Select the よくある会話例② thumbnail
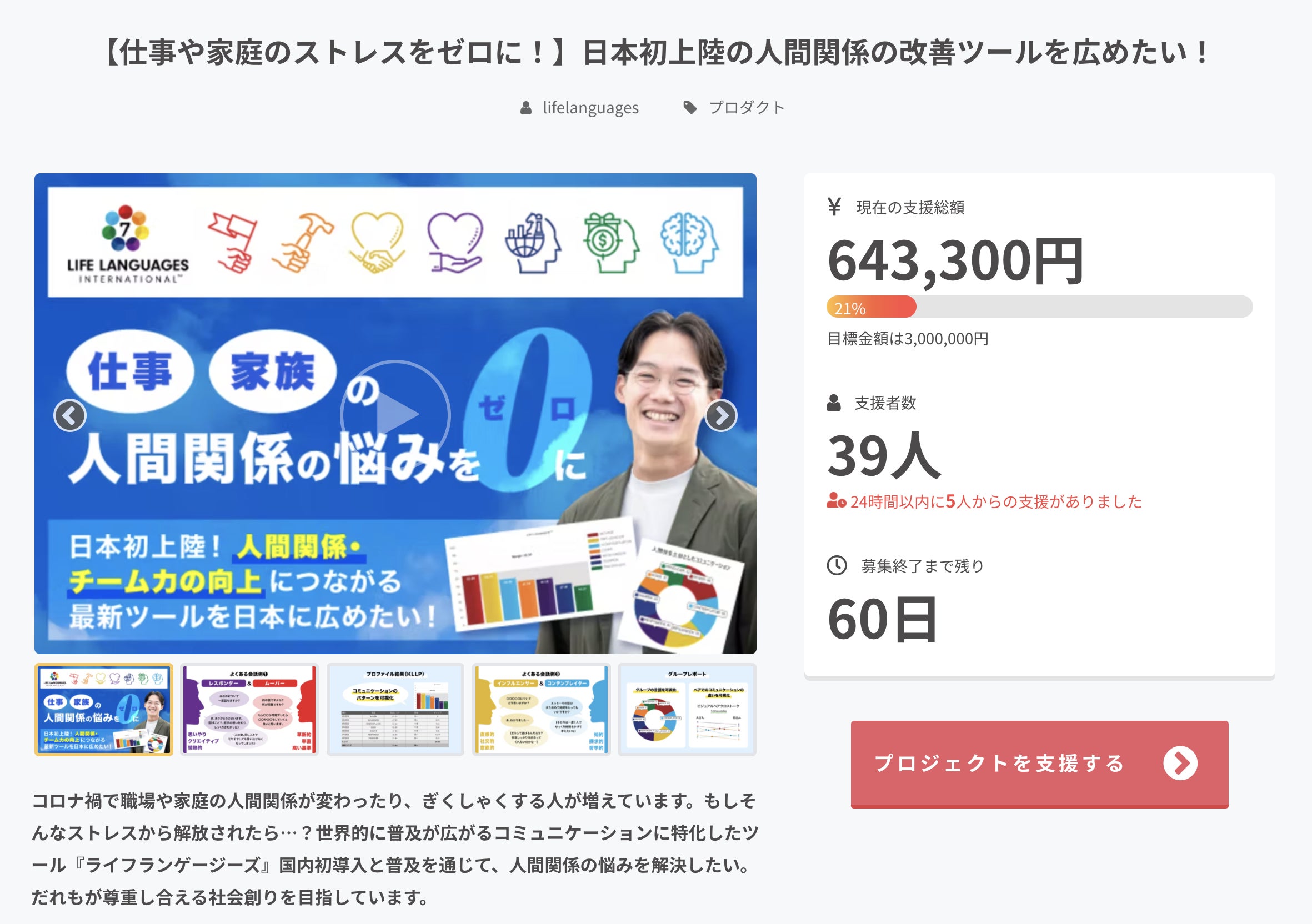Viewport: 1312px width, 924px height. coord(541,710)
